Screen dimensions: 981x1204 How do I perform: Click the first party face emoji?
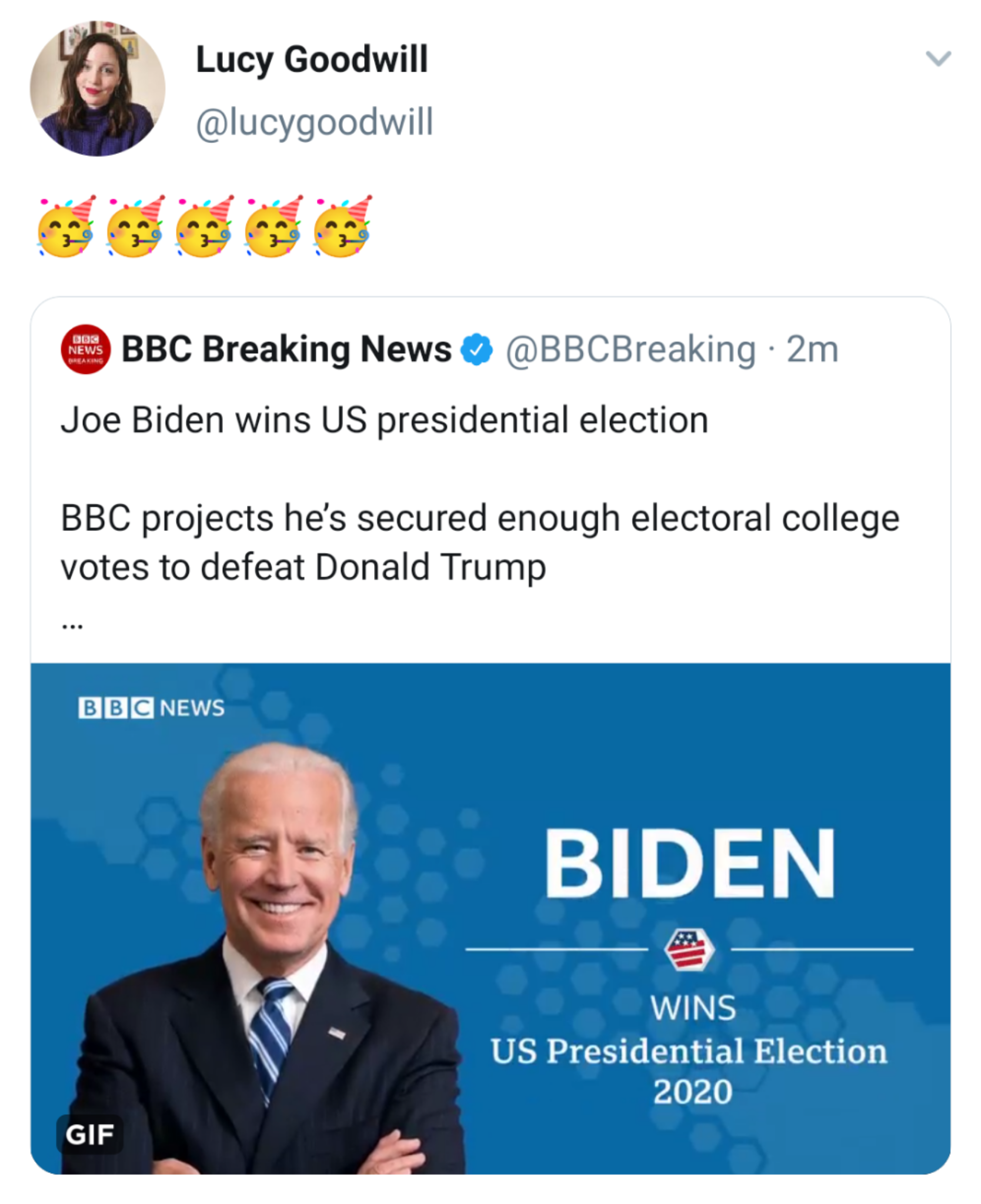point(66,226)
